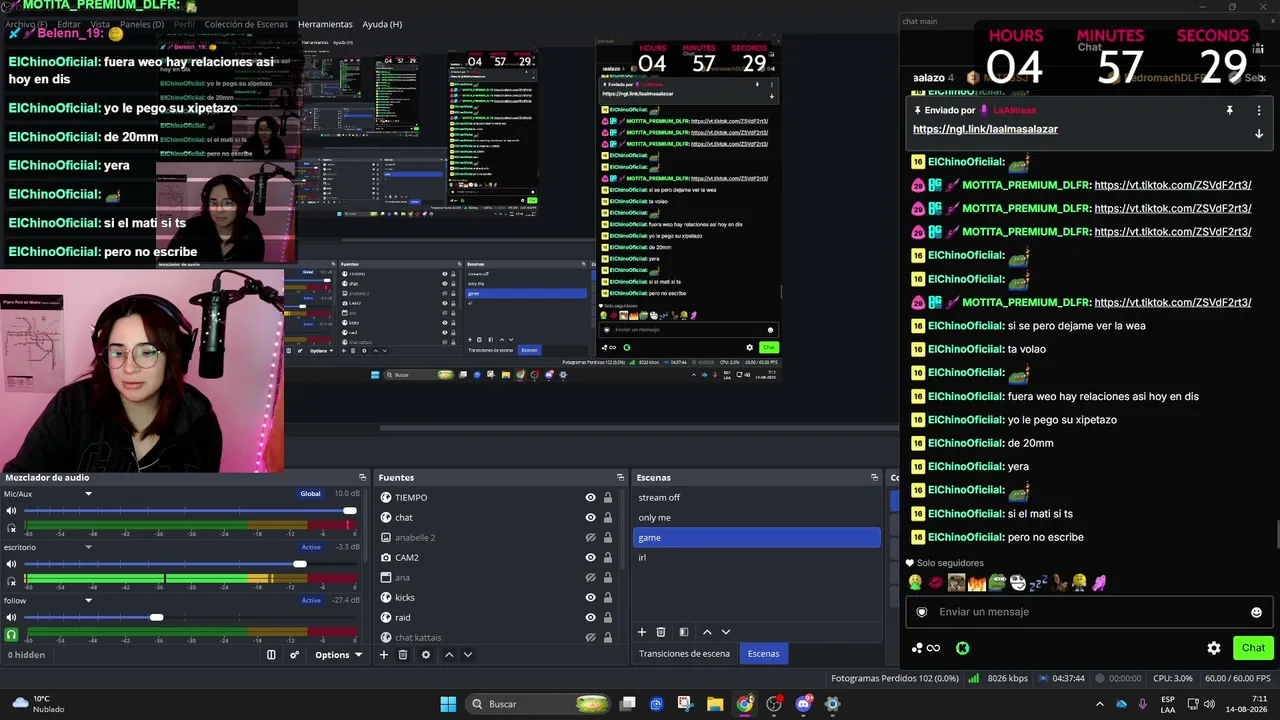Move selected scene up in Escenas
This screenshot has height=720, width=1280.
(707, 632)
